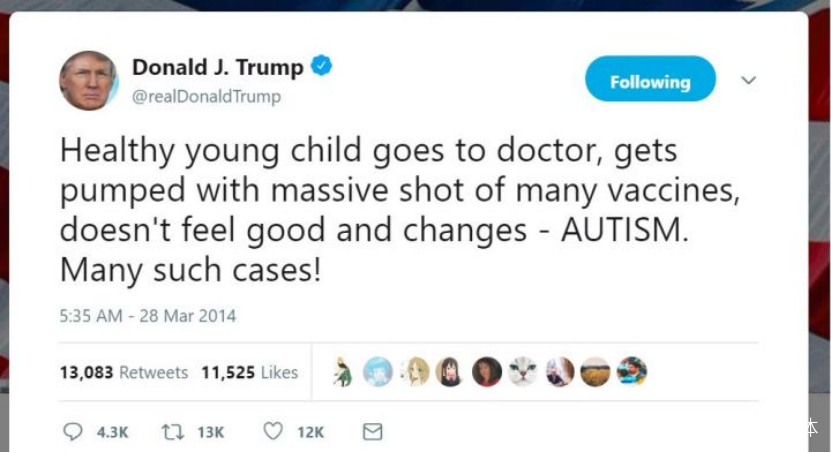Click the first liker avatar with green figure
The width and height of the screenshot is (831, 453).
[x=342, y=371]
